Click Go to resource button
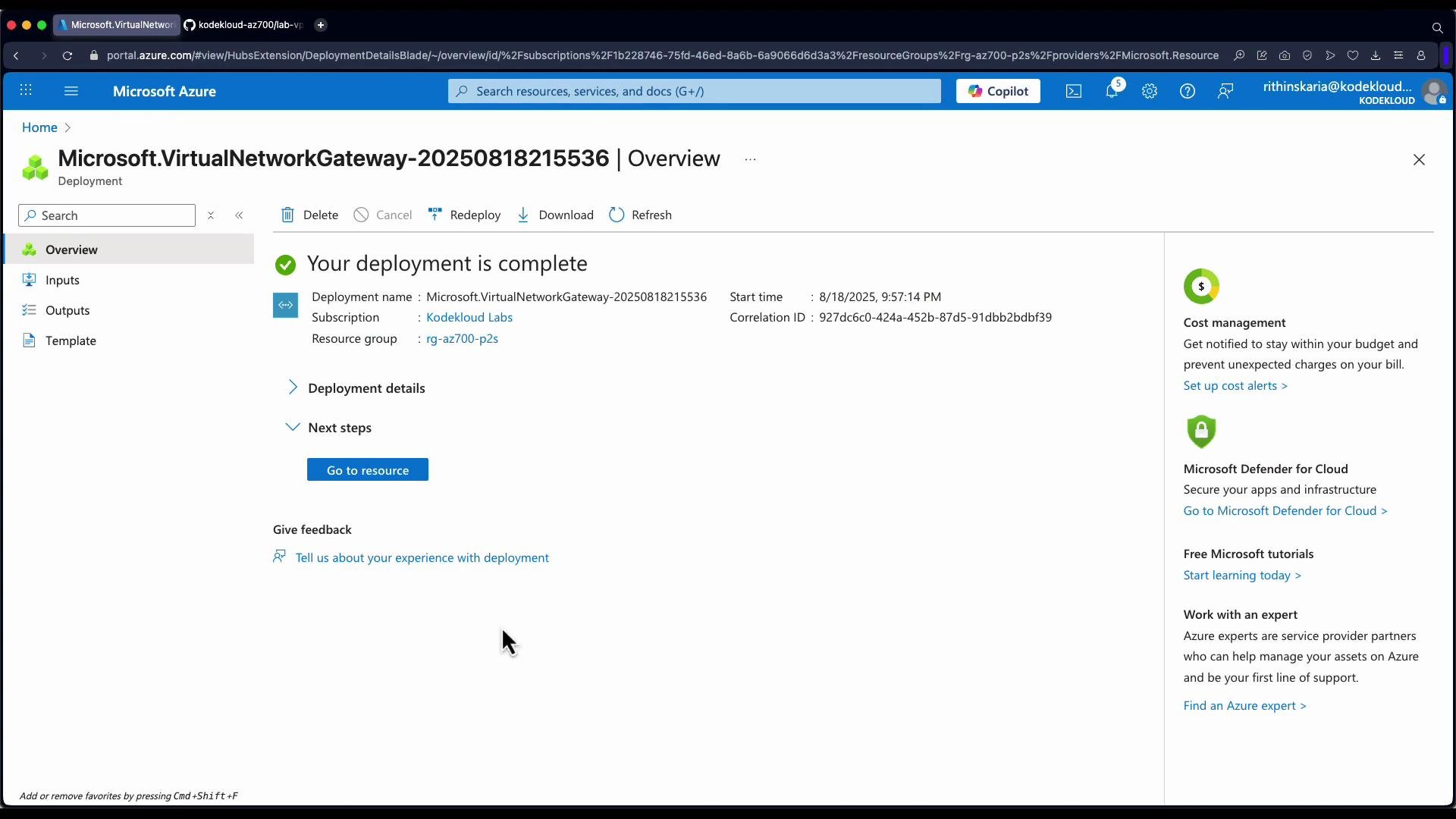Screen dimensions: 1456x819 point(368,469)
